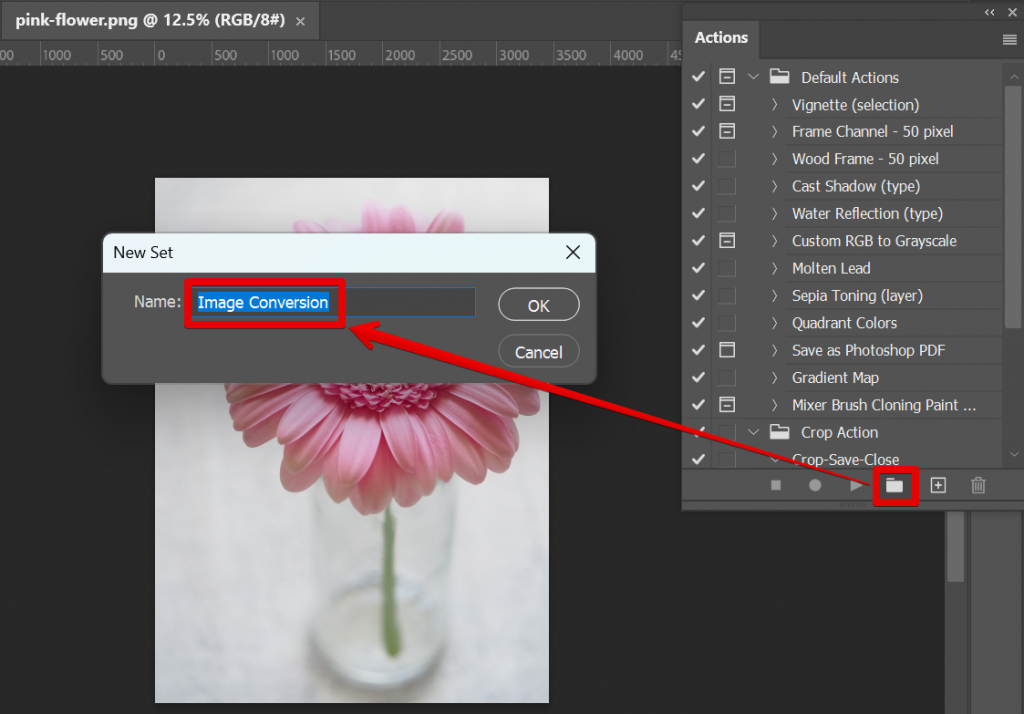Viewport: 1024px width, 714px height.
Task: Expand the Crop-Save-Close action steps
Action: pyautogui.click(x=775, y=459)
